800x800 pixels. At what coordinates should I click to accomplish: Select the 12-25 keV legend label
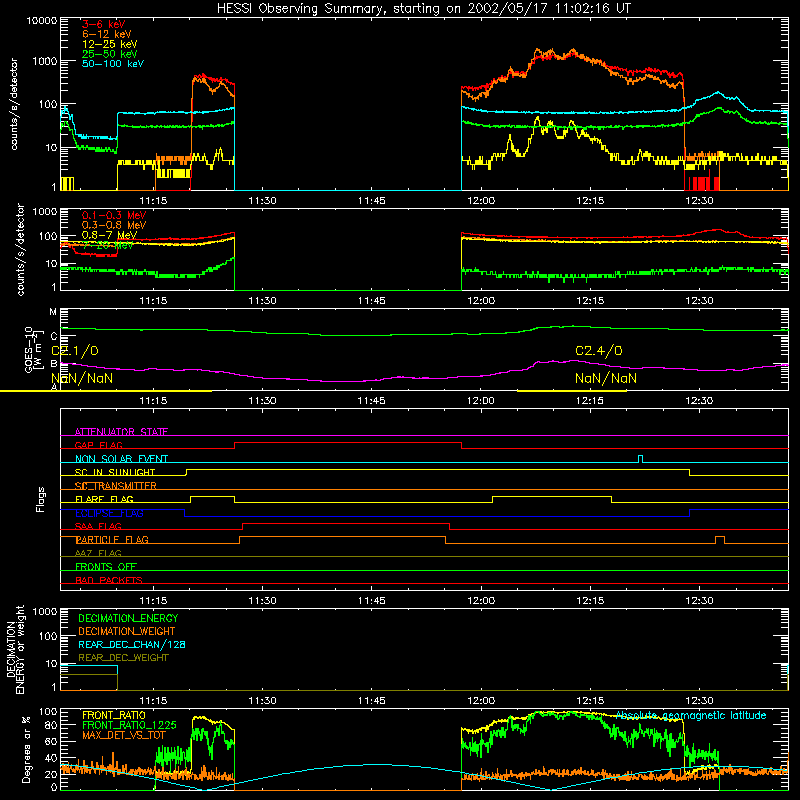point(109,44)
